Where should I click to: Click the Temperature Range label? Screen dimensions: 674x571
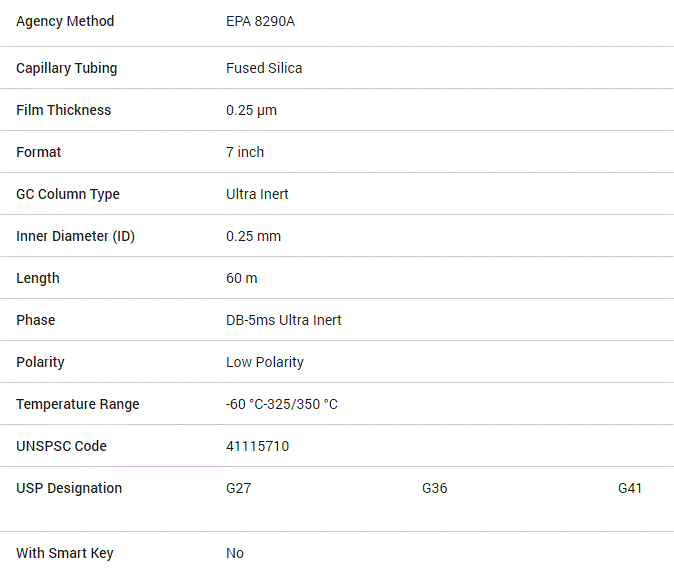click(x=78, y=404)
